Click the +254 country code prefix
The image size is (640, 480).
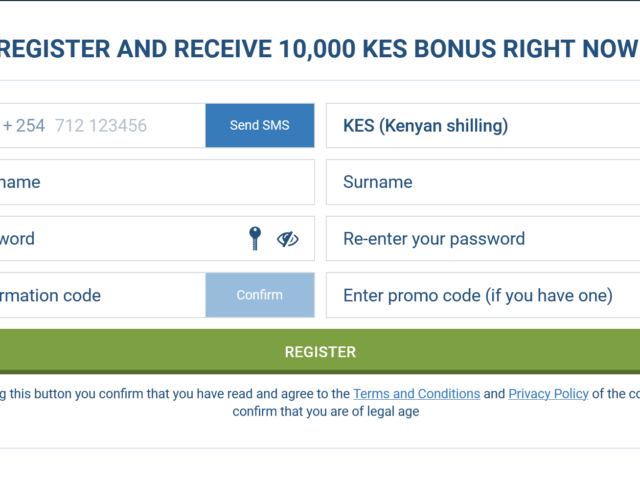[x=23, y=125]
